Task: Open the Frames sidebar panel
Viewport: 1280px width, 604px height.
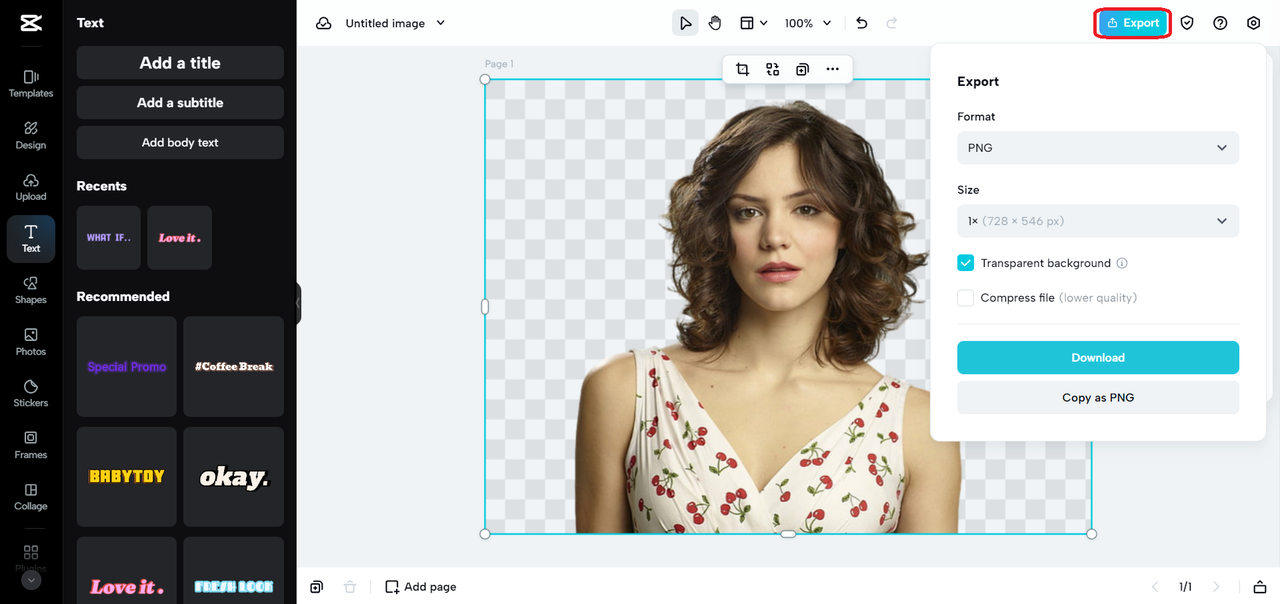Action: coord(31,445)
